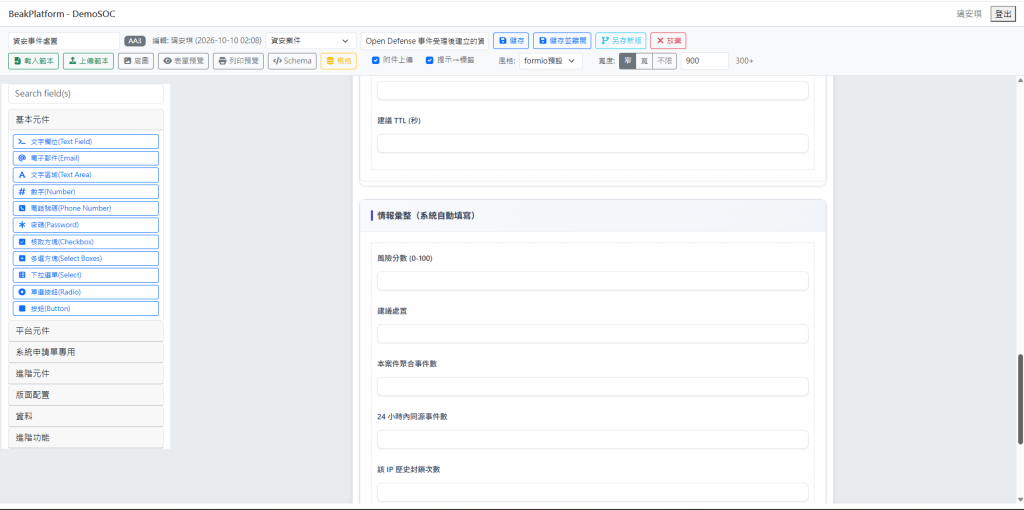Pick the 核取方塊 (Checkbox) component
This screenshot has width=1024, height=510.
[86, 242]
